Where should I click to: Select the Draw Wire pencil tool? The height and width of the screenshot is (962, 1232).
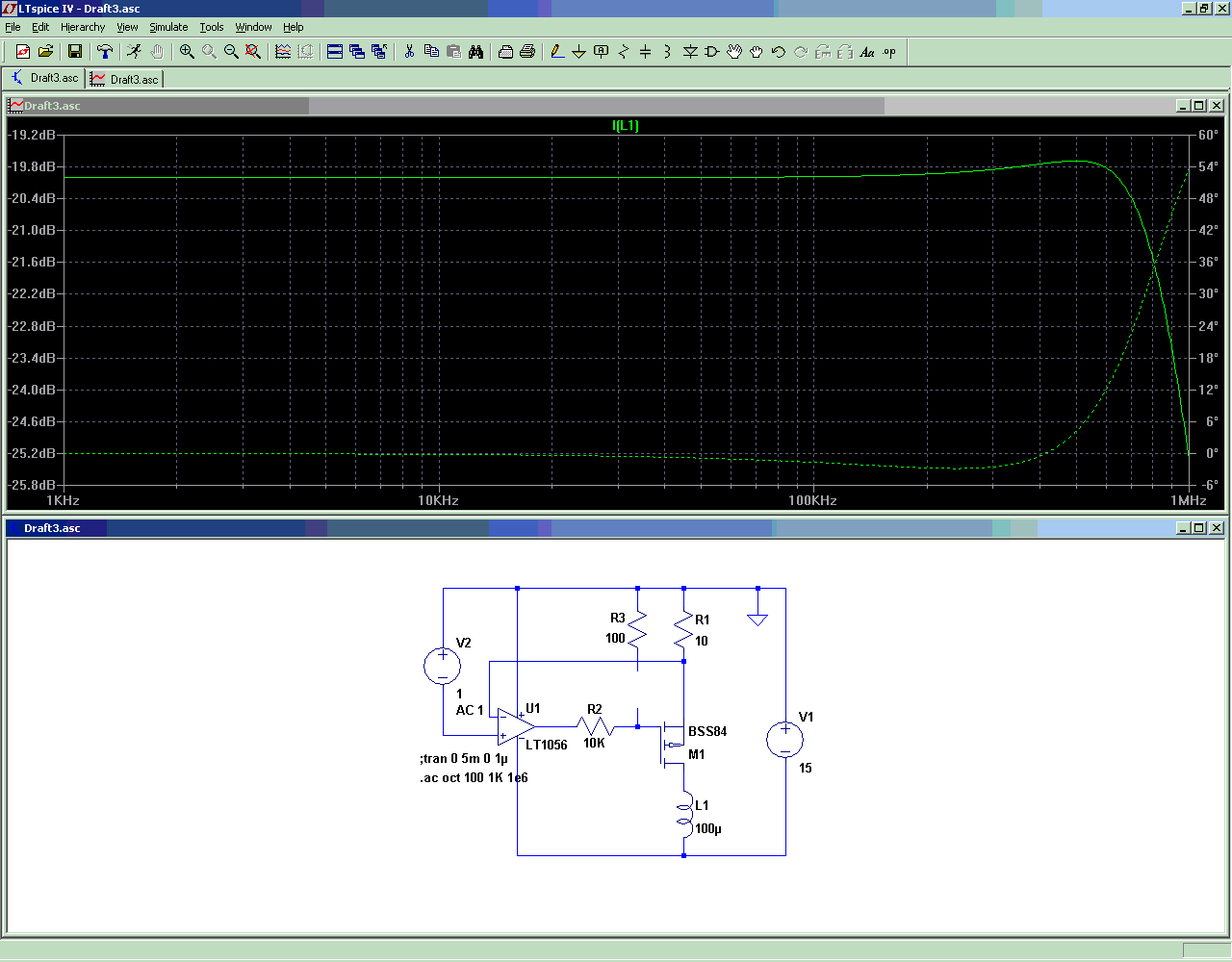(556, 52)
